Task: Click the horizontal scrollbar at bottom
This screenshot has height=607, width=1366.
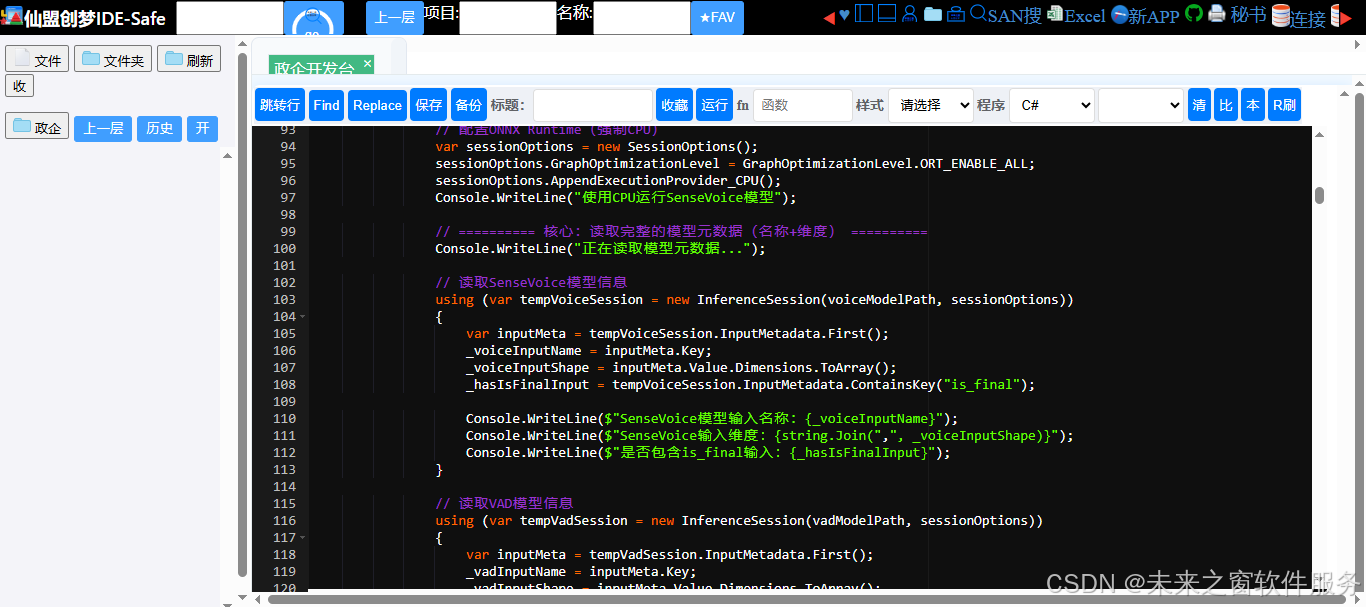Action: 805,600
